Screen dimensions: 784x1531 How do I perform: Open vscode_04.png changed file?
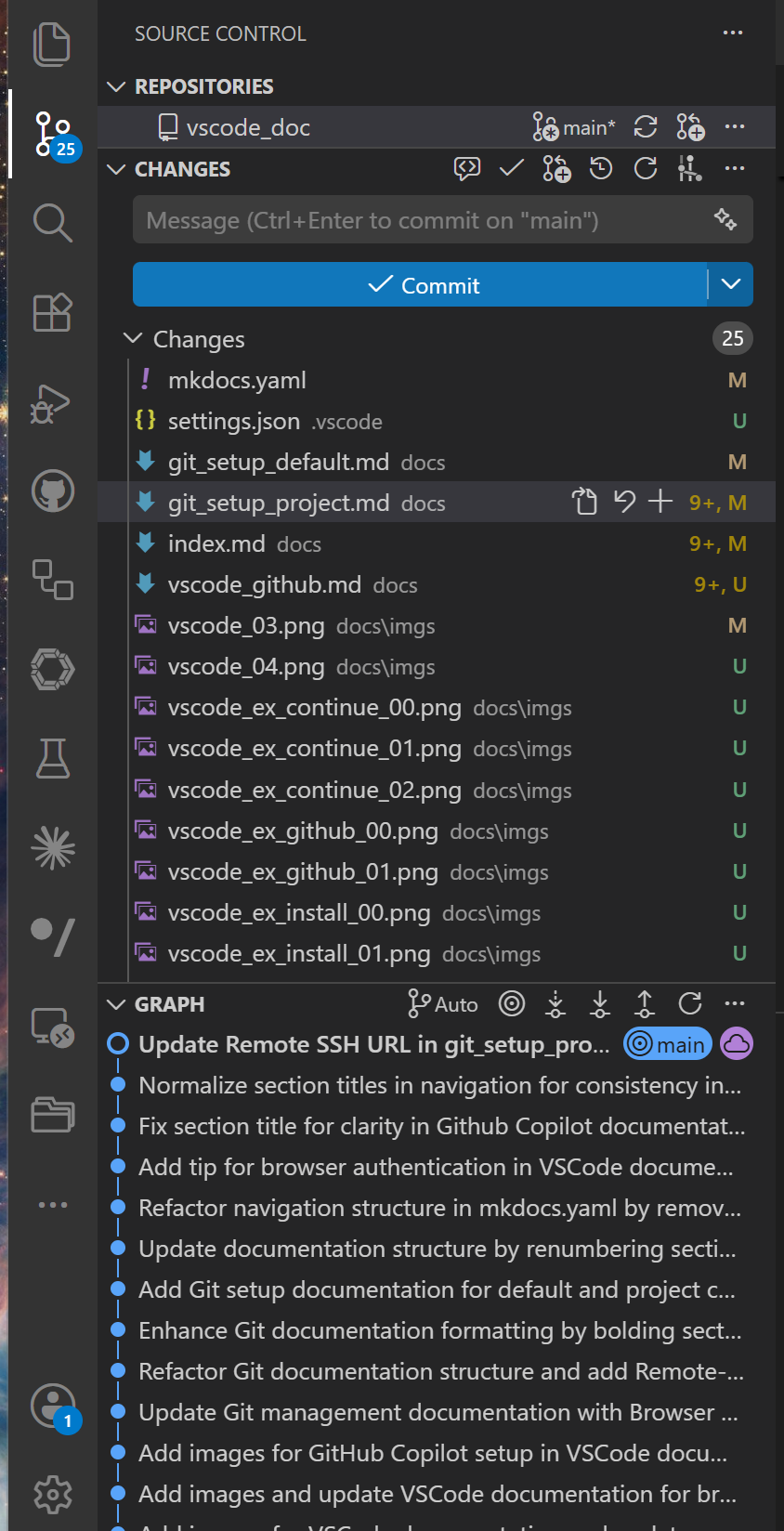point(437,666)
